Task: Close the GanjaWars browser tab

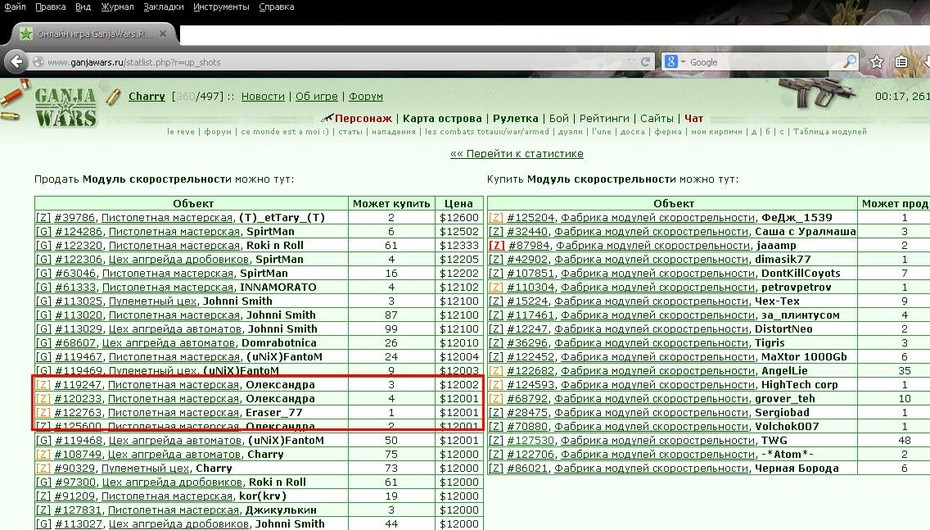Action: pos(163,34)
